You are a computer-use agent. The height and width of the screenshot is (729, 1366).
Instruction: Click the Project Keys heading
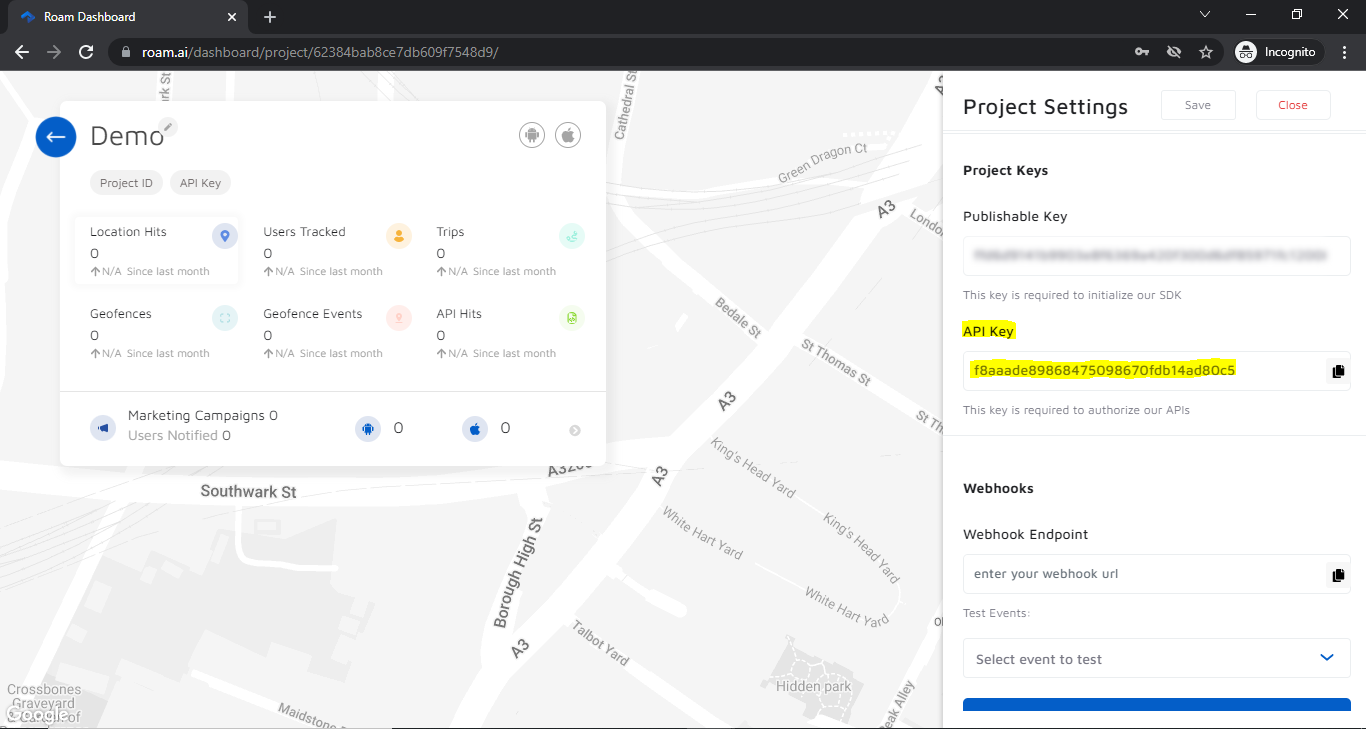point(1005,170)
